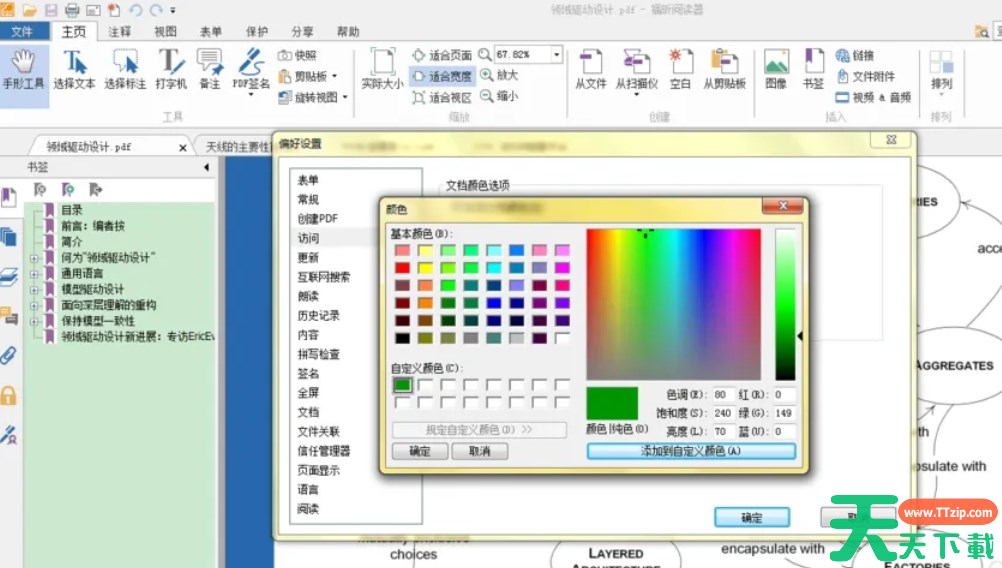Switch to the 注释 ribbon tab
The height and width of the screenshot is (568, 1002).
(x=120, y=32)
